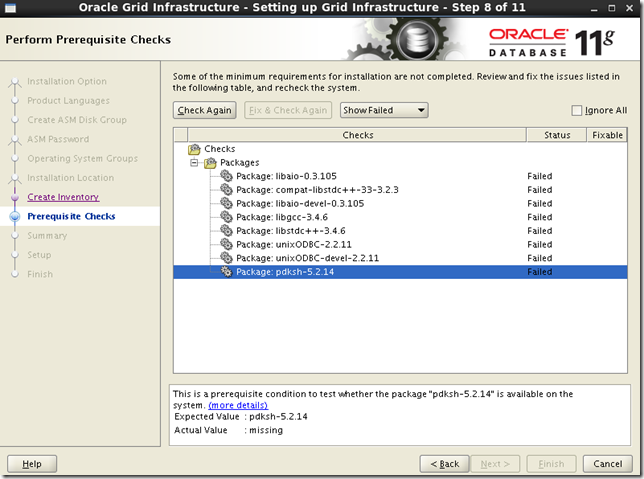Enable the Ignore All checkbox
Screen dimensions: 644x479
pos(577,110)
